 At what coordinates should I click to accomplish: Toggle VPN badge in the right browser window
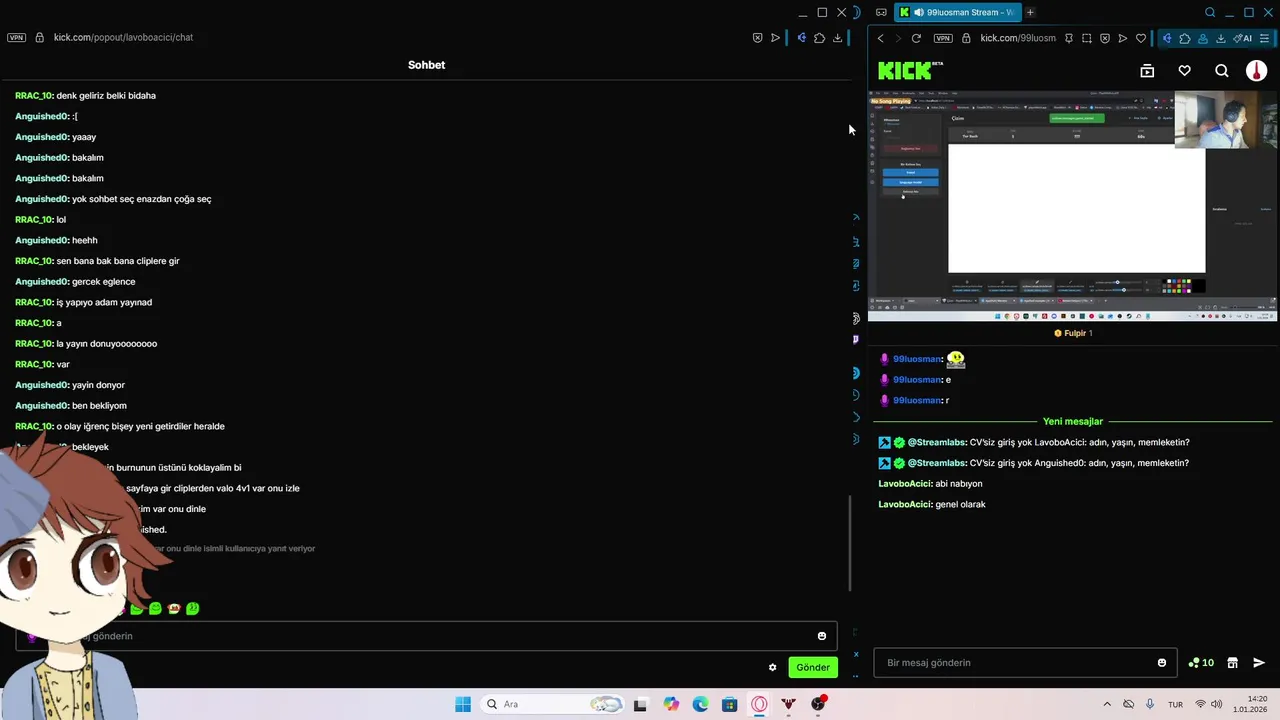pyautogui.click(x=943, y=38)
